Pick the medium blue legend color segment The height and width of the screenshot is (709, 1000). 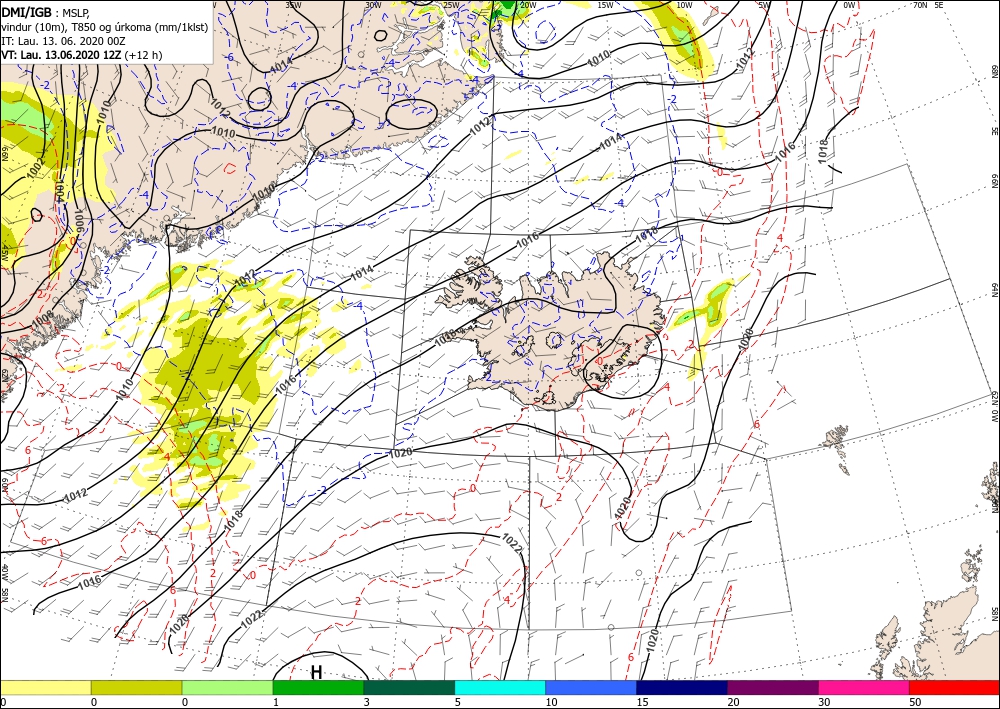coord(591,687)
